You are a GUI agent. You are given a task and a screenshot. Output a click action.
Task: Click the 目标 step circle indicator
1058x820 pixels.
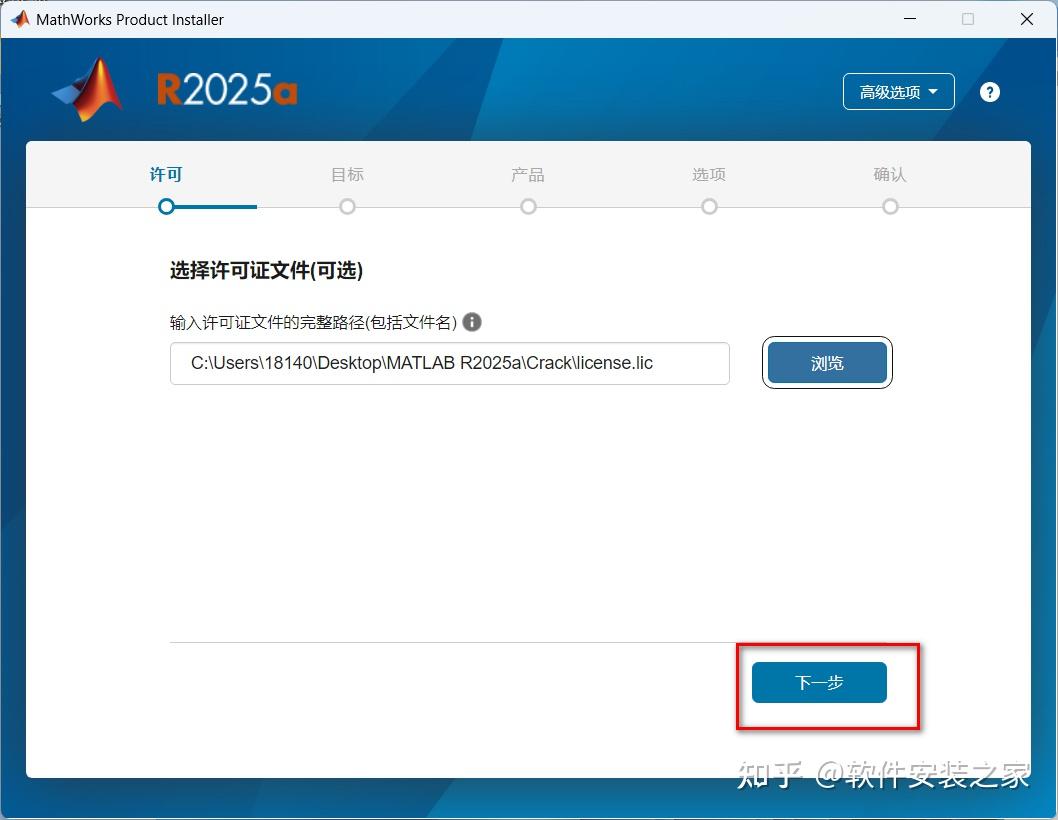[347, 206]
